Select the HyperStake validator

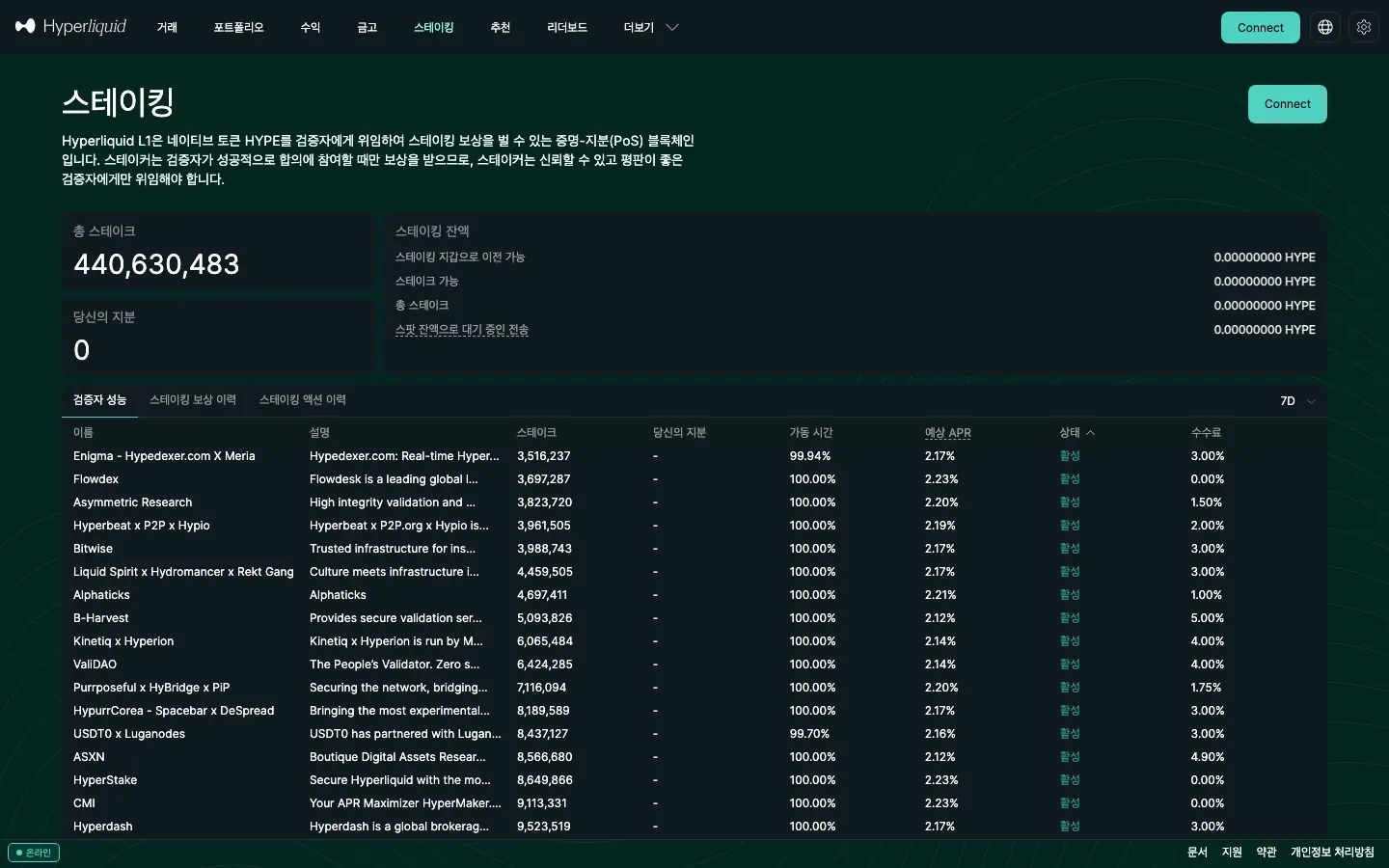pyautogui.click(x=105, y=780)
